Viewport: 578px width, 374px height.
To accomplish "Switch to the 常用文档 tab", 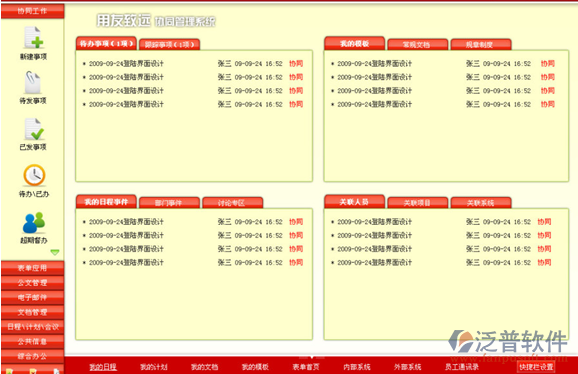I will [x=417, y=45].
